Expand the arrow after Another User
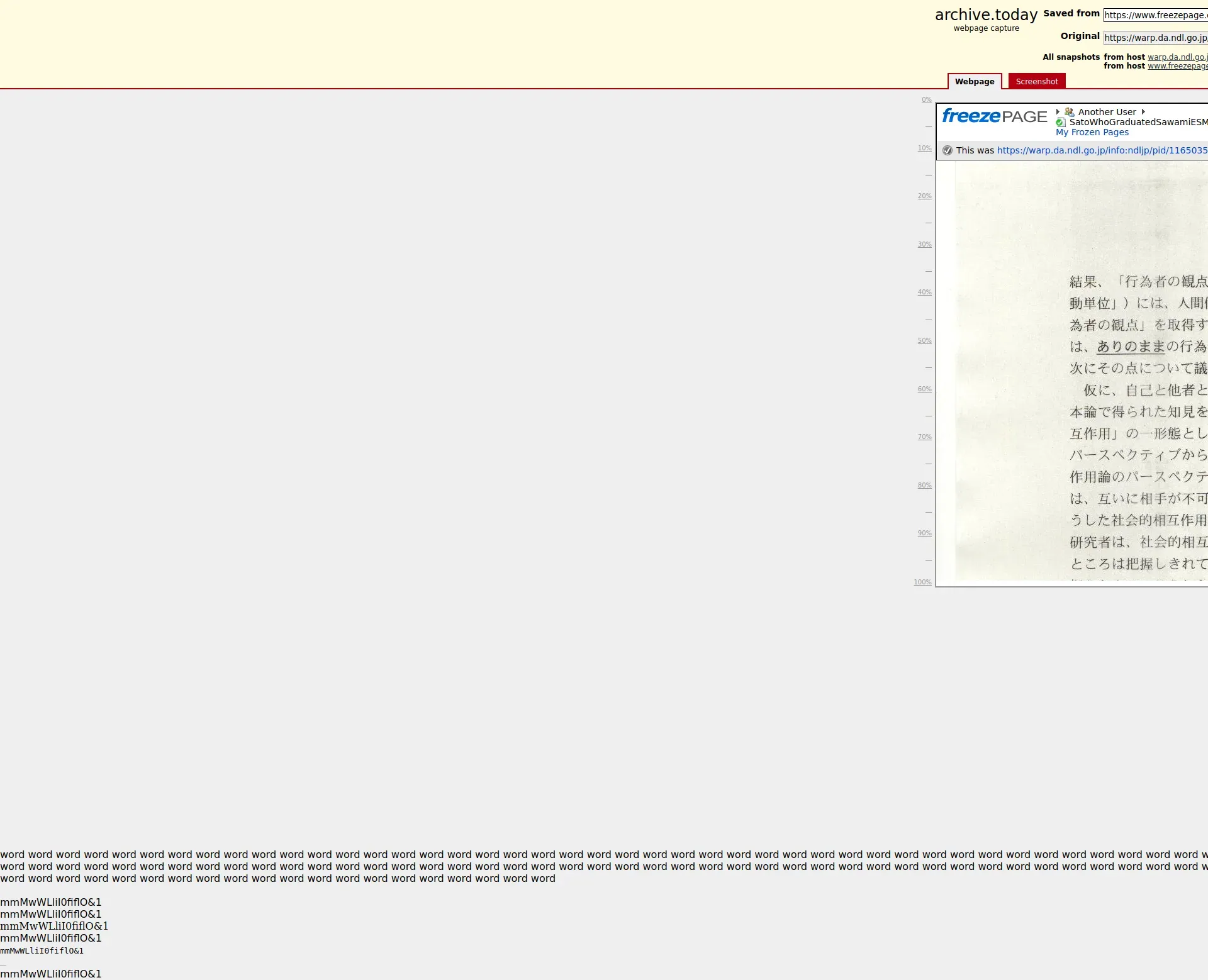The height and width of the screenshot is (980, 1208). 1143,112
